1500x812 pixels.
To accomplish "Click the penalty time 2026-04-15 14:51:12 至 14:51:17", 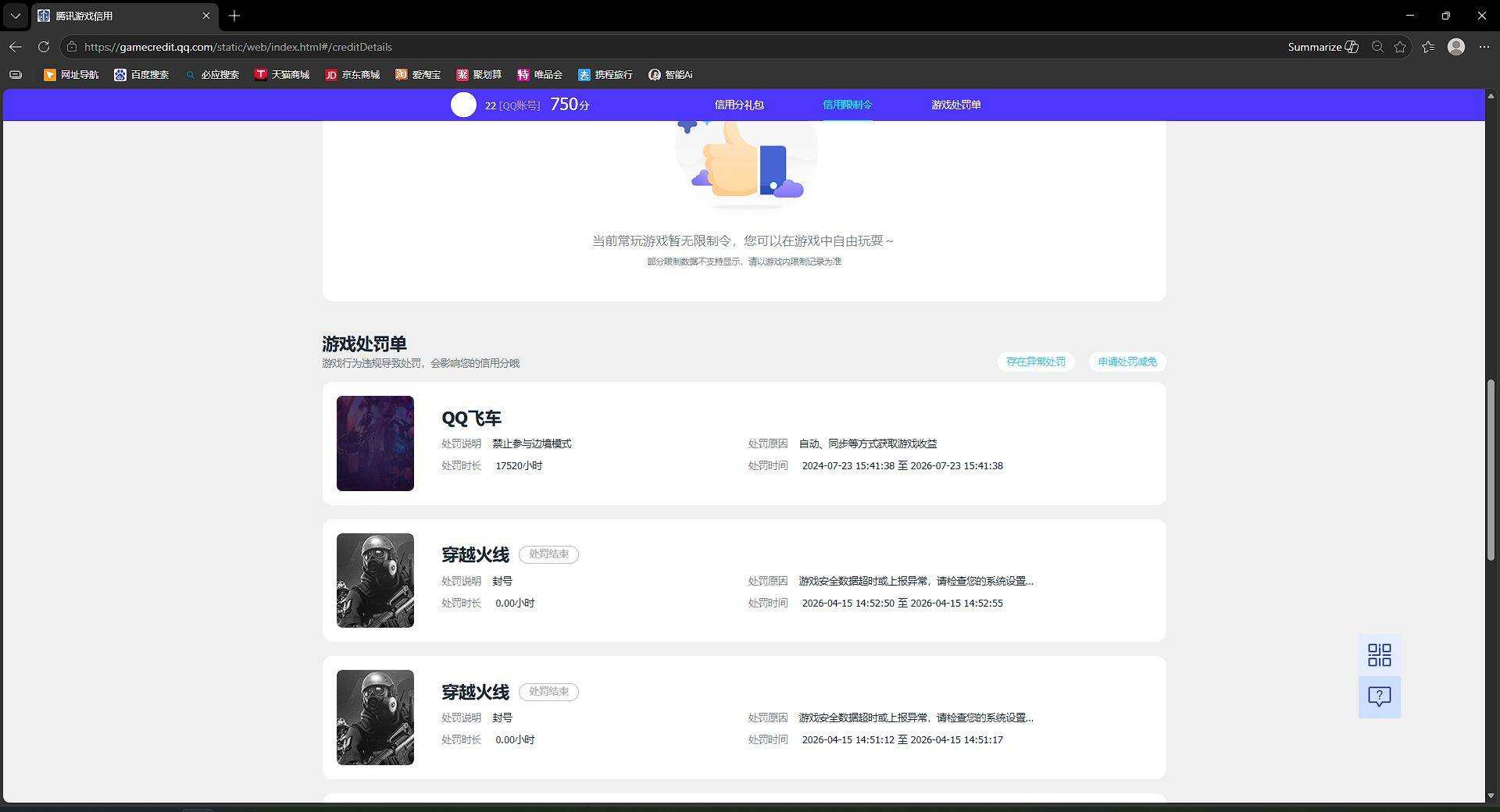I will [x=902, y=739].
